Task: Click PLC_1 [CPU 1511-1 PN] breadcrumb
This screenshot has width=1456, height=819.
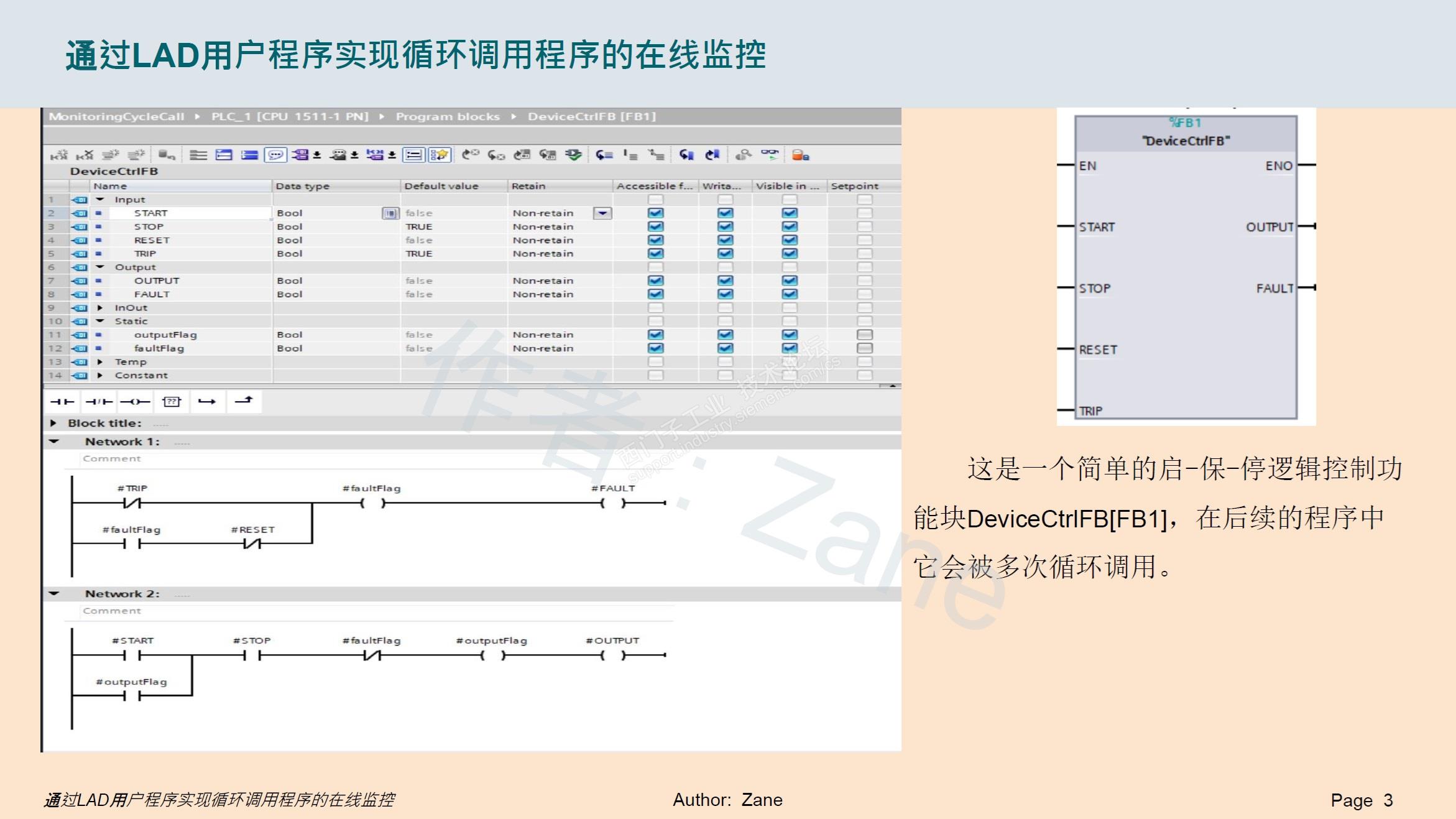Action: (x=290, y=117)
